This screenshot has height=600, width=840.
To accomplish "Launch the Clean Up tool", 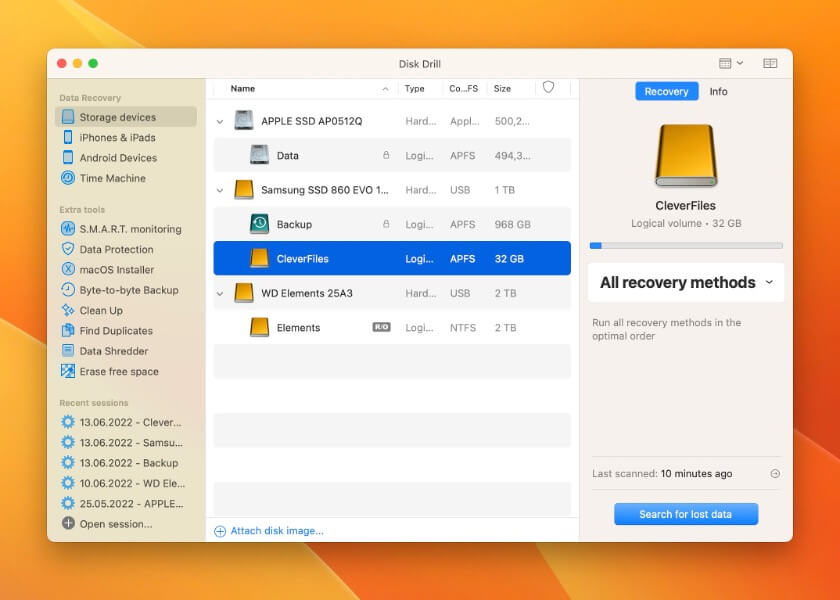I will pos(100,311).
